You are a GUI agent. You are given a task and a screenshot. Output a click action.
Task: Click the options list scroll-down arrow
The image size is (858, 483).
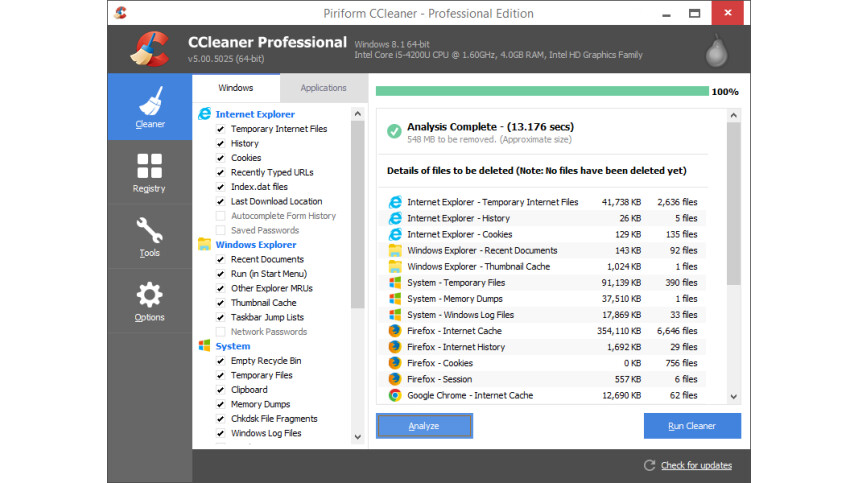[x=358, y=437]
